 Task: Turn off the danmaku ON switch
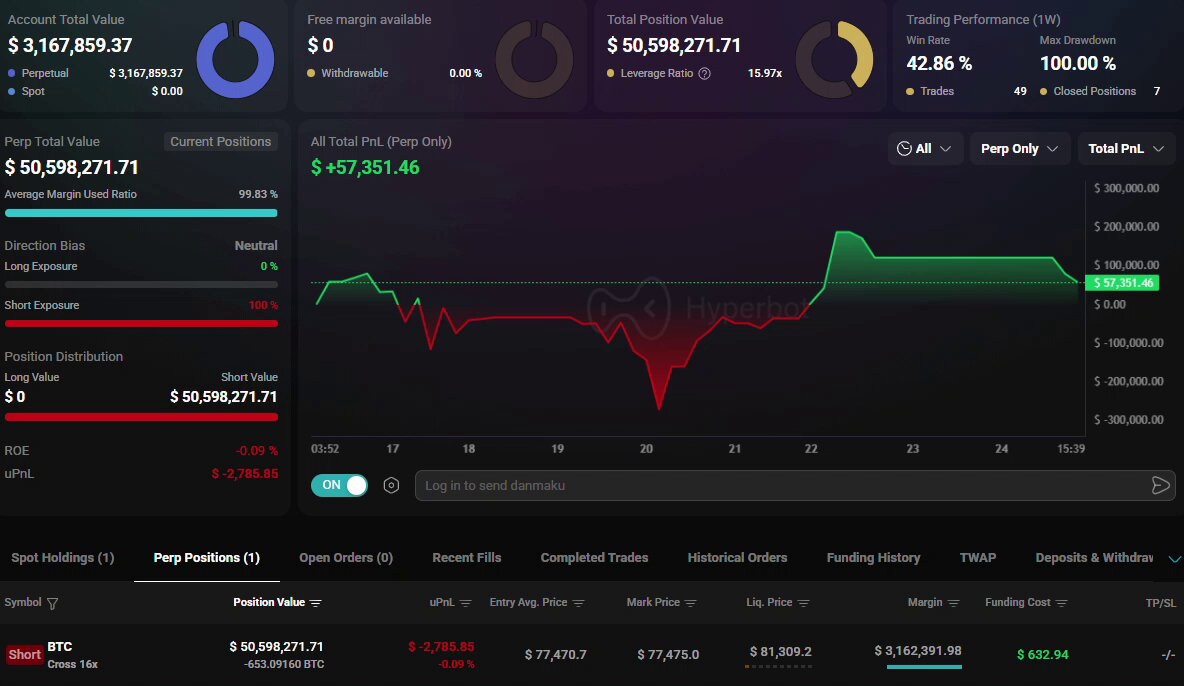pos(339,485)
